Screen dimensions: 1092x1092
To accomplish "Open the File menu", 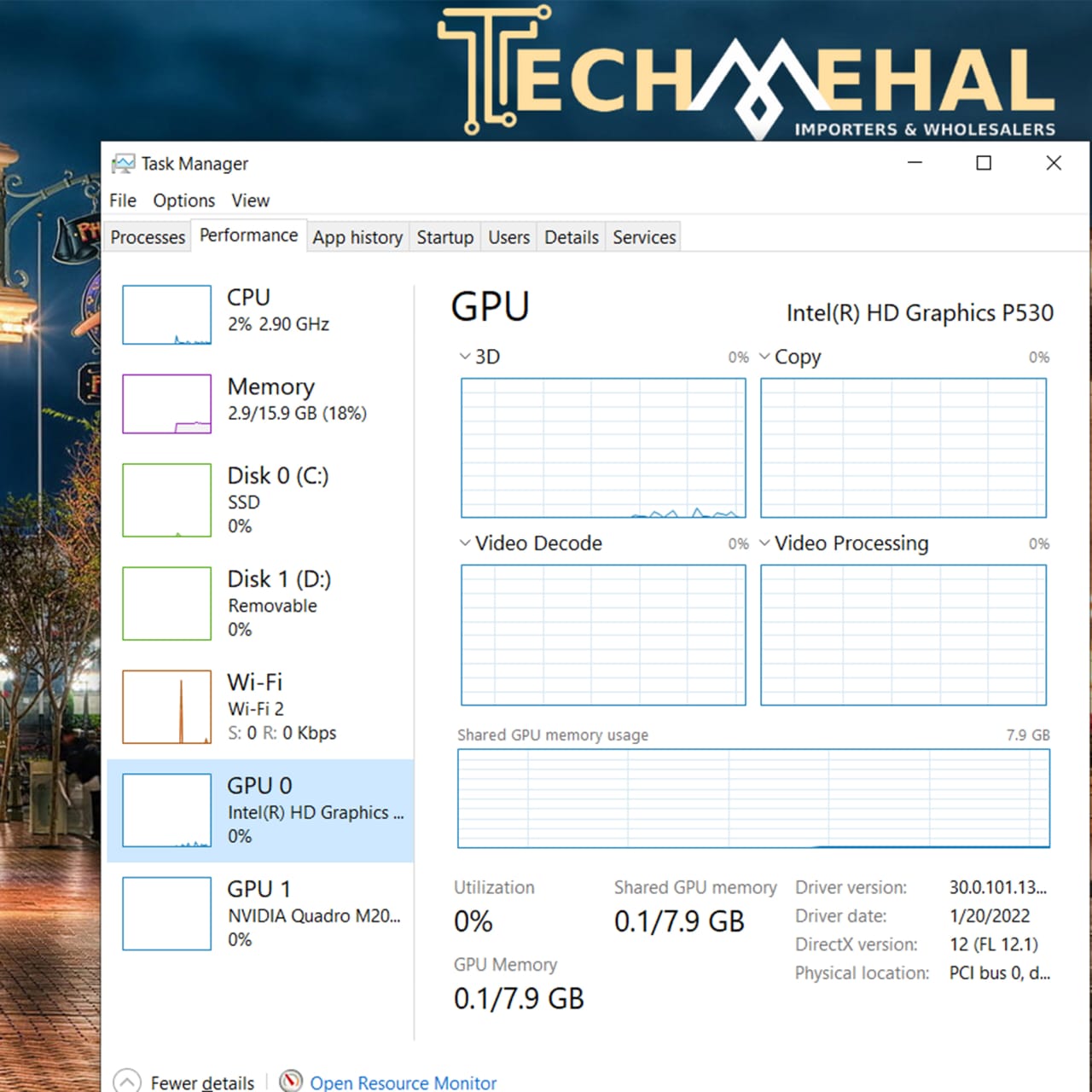I will [123, 200].
